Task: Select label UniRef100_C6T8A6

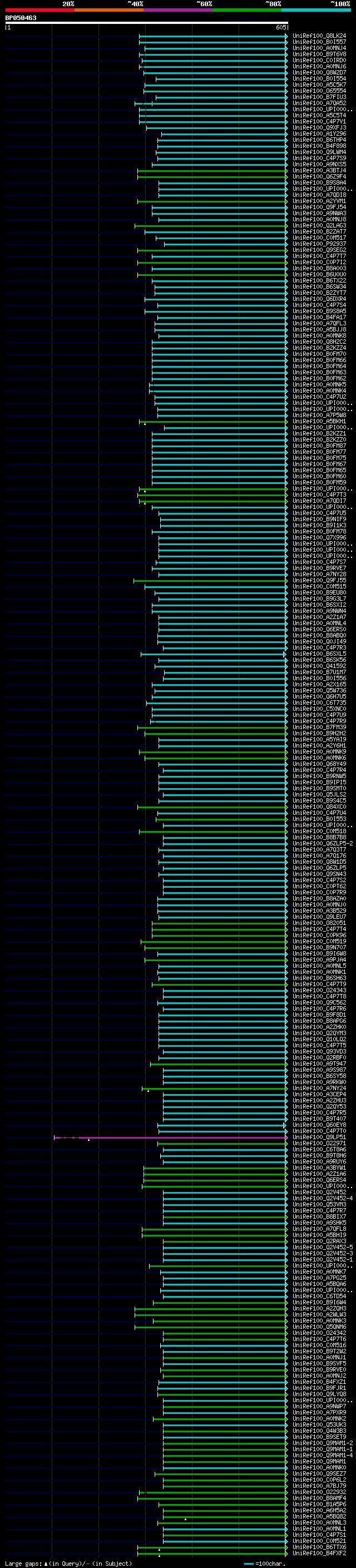Action: pos(319,1149)
